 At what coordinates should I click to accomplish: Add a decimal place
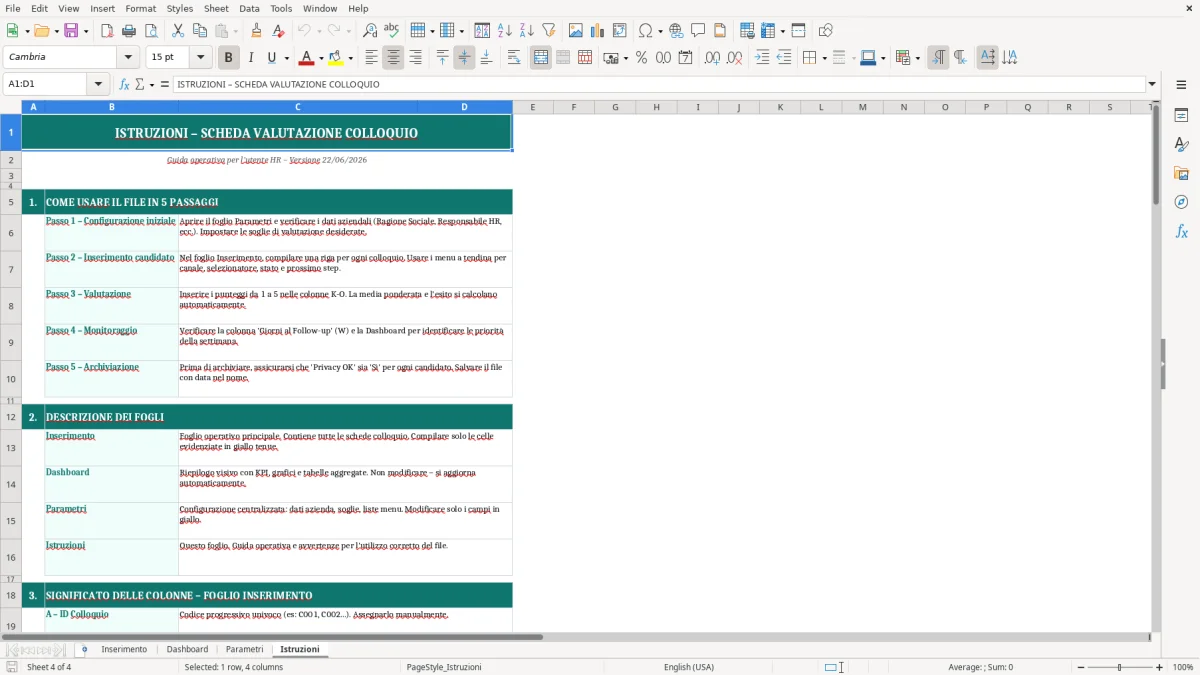pyautogui.click(x=712, y=58)
